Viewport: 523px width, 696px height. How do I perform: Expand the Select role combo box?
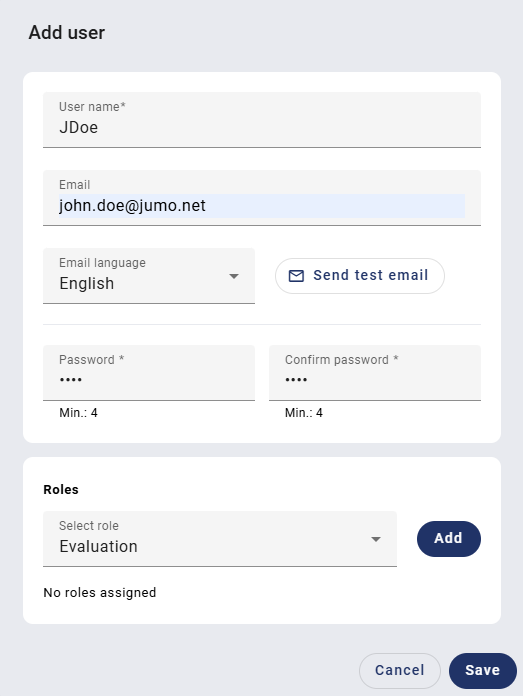pos(220,539)
